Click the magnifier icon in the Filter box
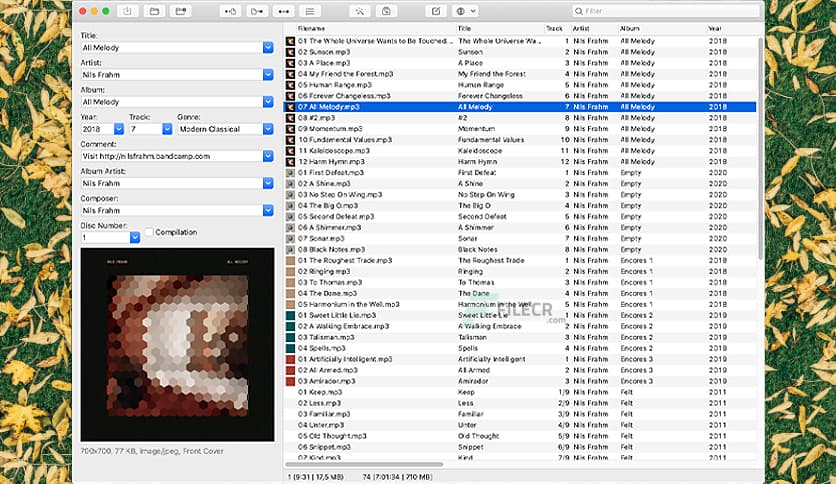 [578, 11]
